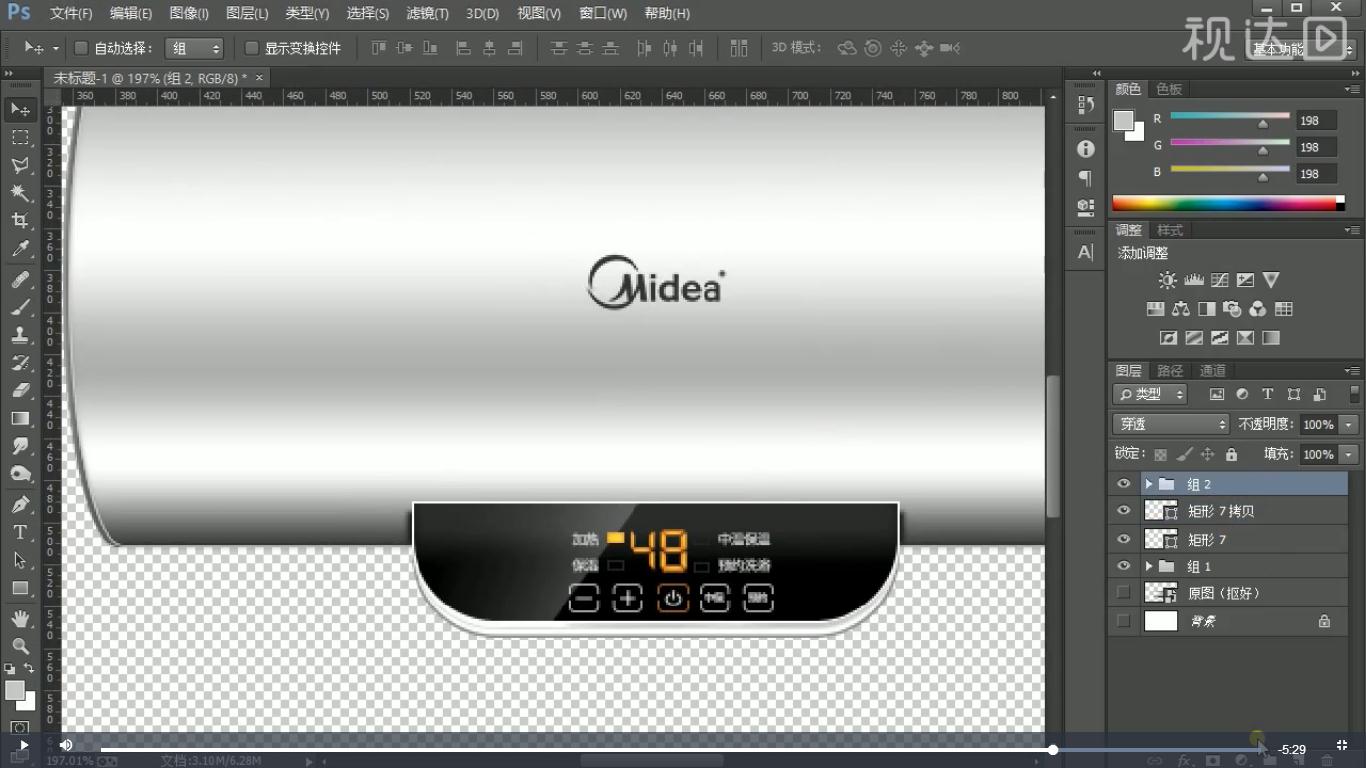1366x768 pixels.
Task: Open the 填充 fill slider arrow
Action: [x=1349, y=454]
